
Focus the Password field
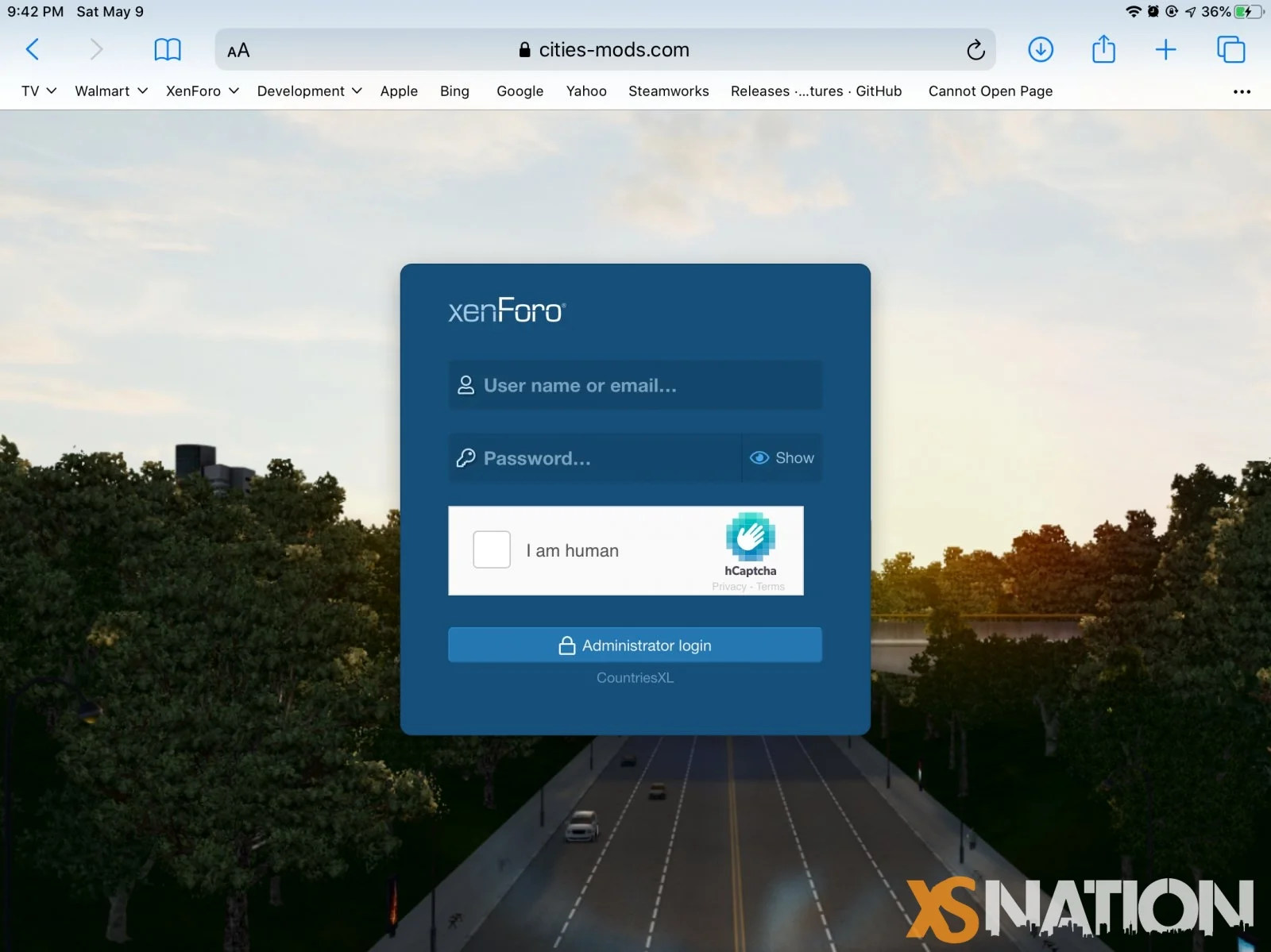point(594,457)
